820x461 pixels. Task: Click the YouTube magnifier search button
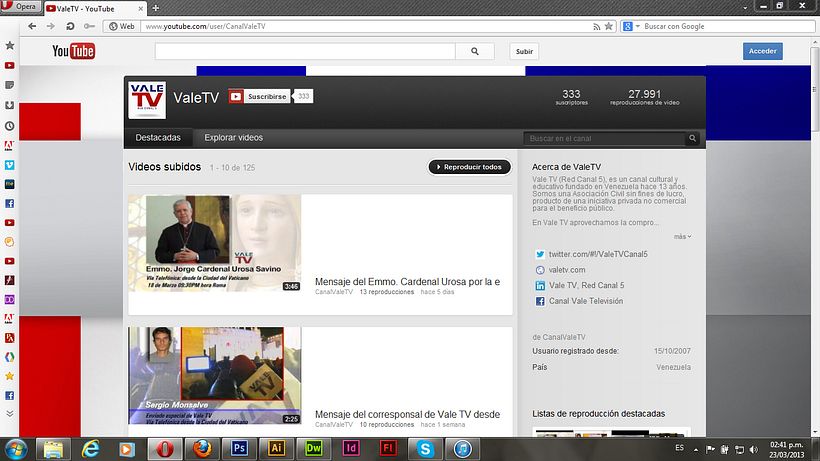[475, 51]
